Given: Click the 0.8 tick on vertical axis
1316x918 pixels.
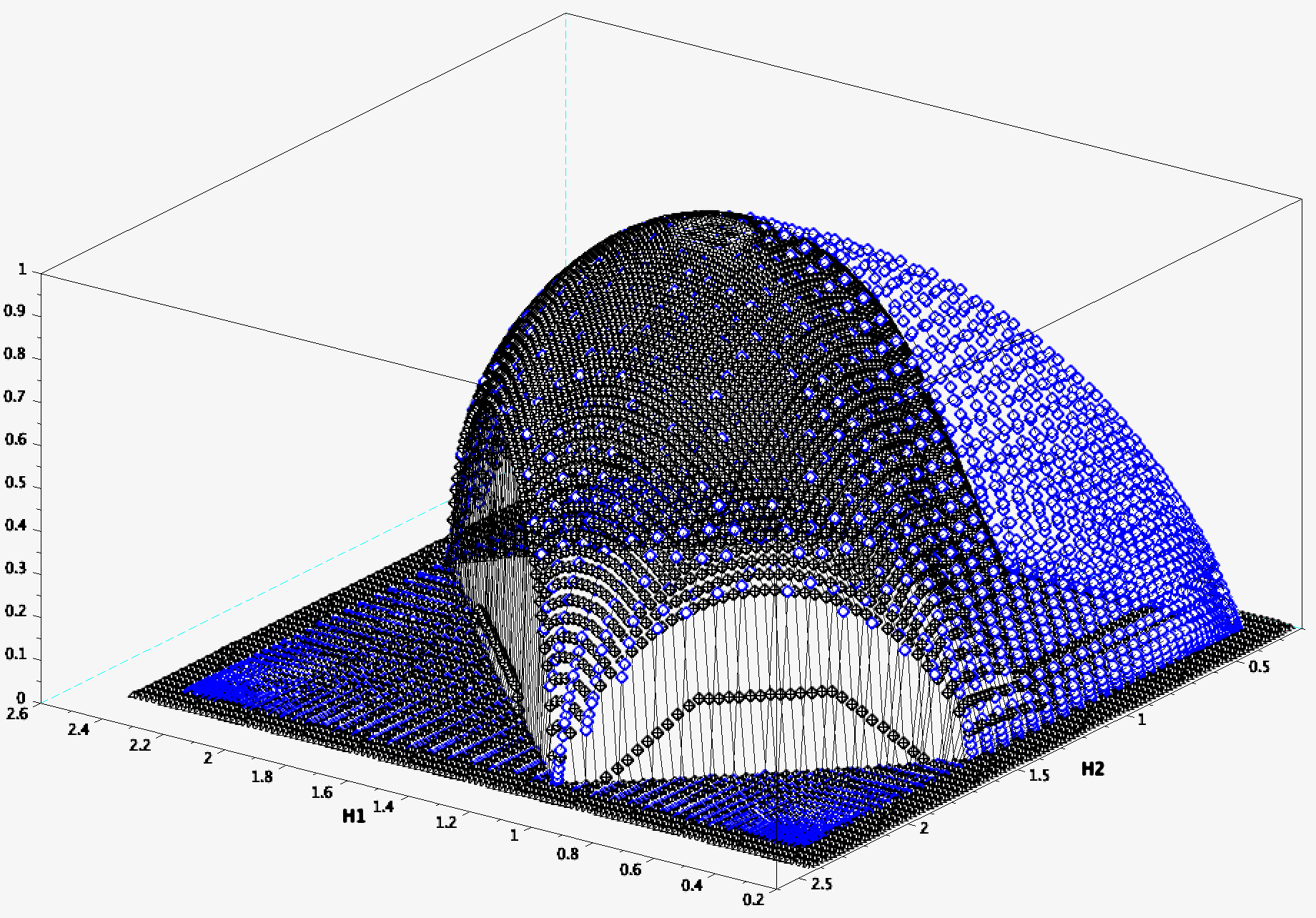Looking at the screenshot, I should click(15, 354).
